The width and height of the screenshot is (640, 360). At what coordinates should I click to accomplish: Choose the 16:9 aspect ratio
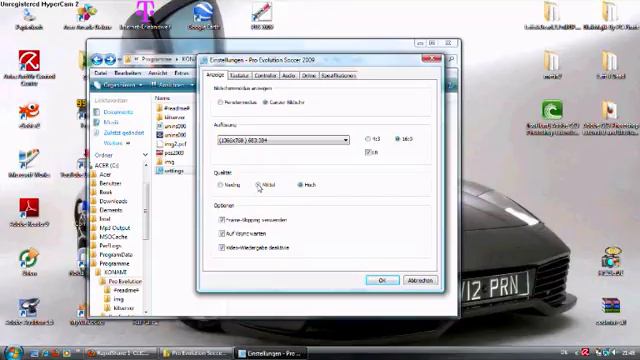tap(397, 139)
